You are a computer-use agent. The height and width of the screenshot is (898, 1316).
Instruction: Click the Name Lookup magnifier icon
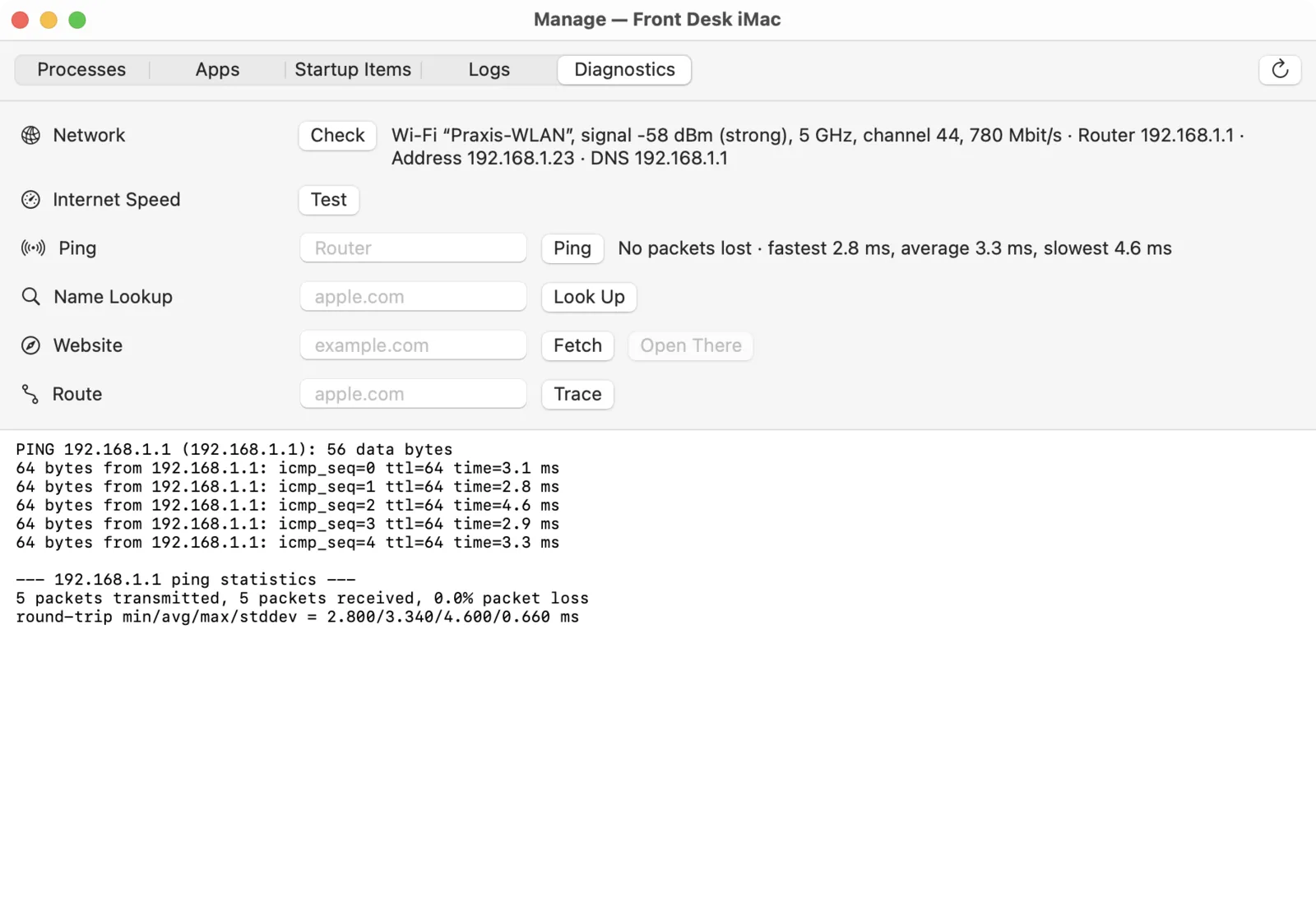[30, 297]
